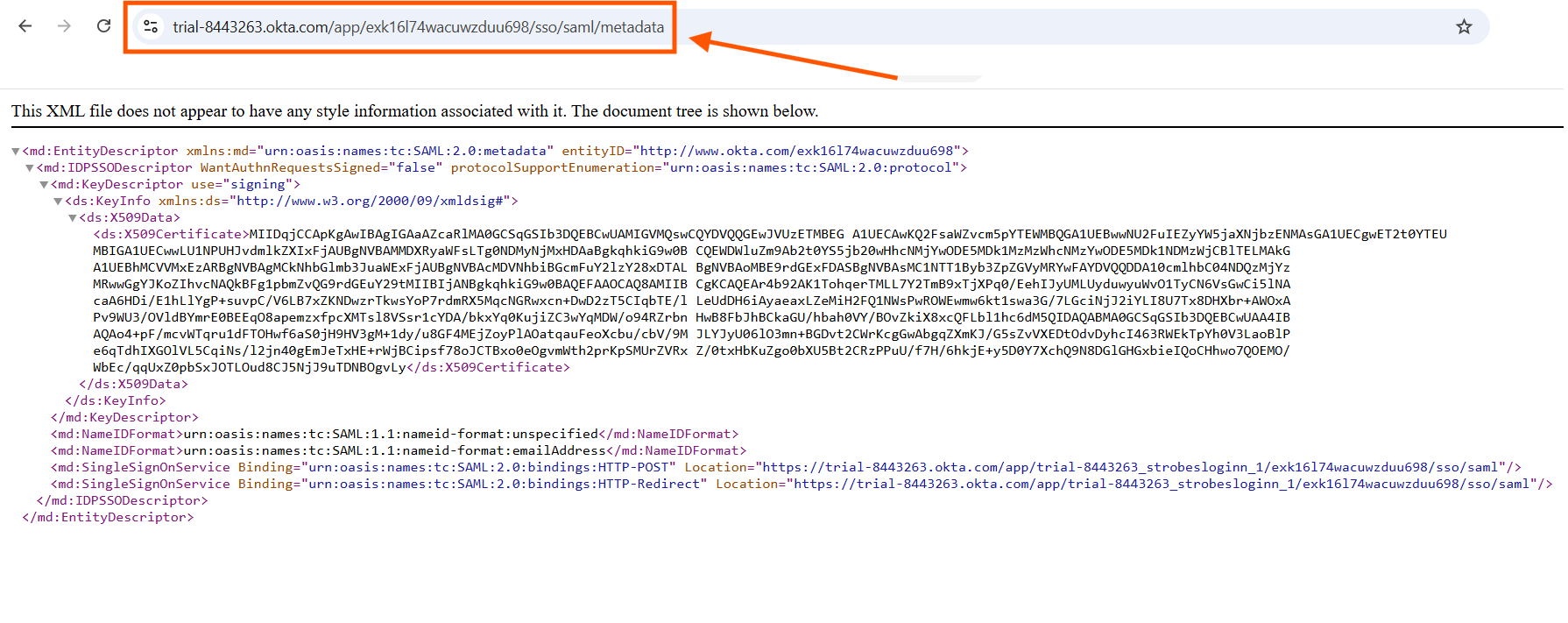Click the browser Back arrow

click(x=25, y=26)
